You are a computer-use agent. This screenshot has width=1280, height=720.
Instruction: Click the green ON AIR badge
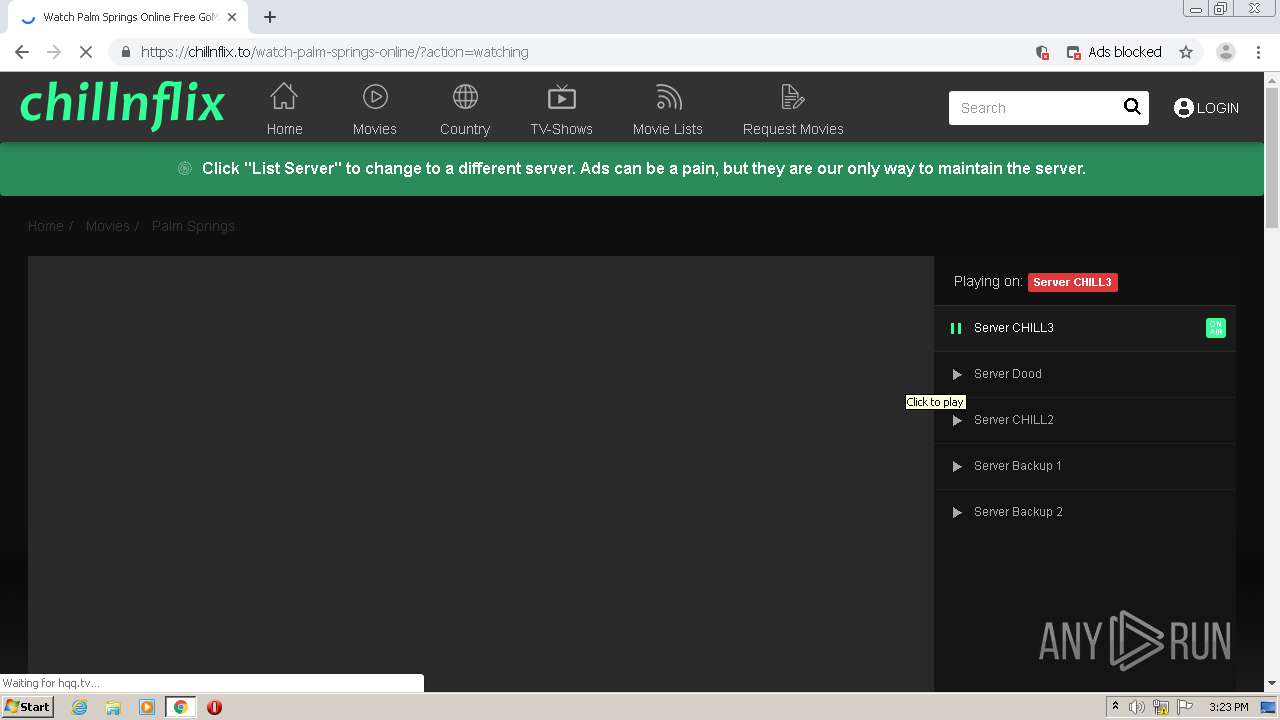pos(1216,328)
